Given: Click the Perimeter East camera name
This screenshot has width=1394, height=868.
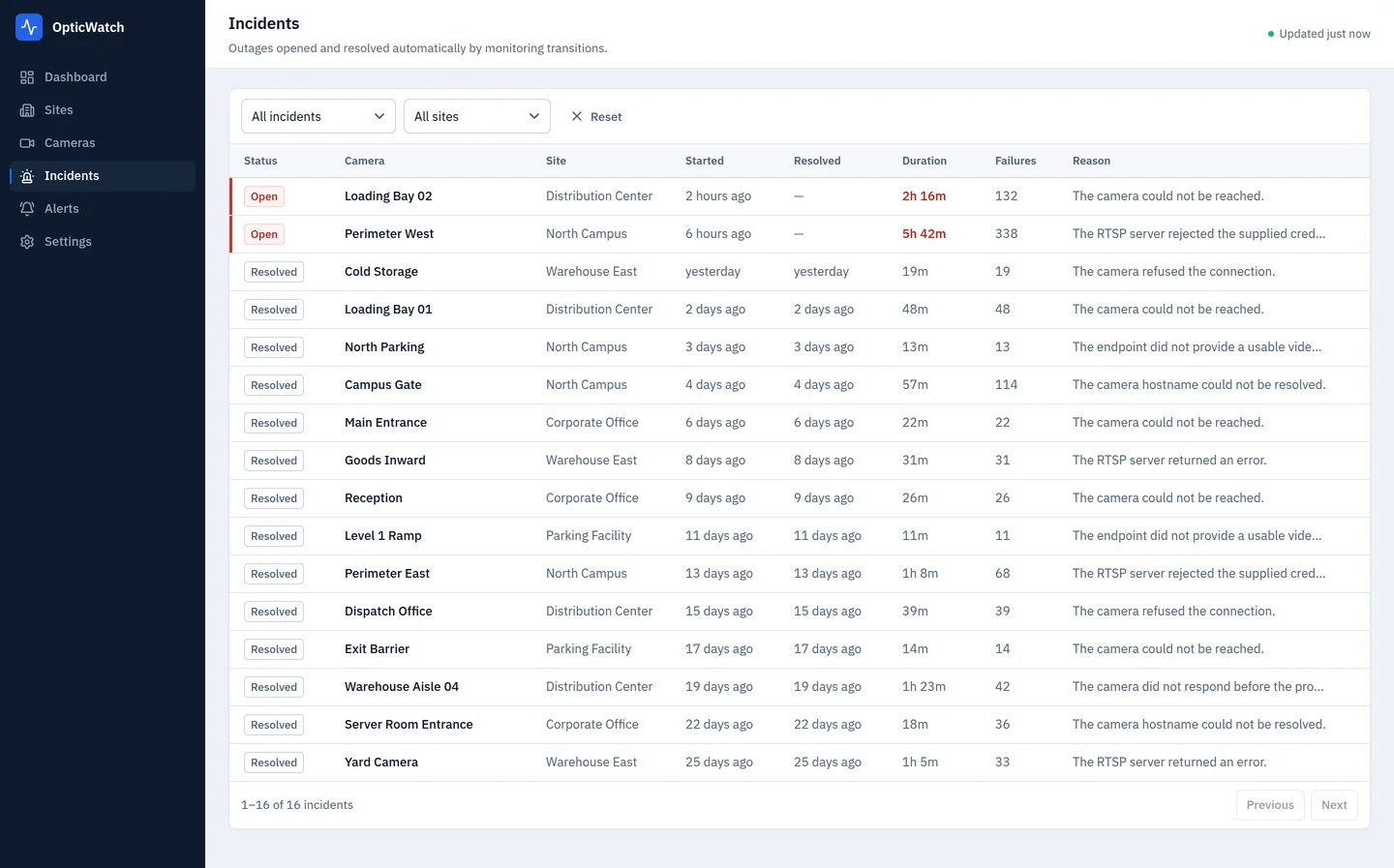Looking at the screenshot, I should pyautogui.click(x=387, y=574).
